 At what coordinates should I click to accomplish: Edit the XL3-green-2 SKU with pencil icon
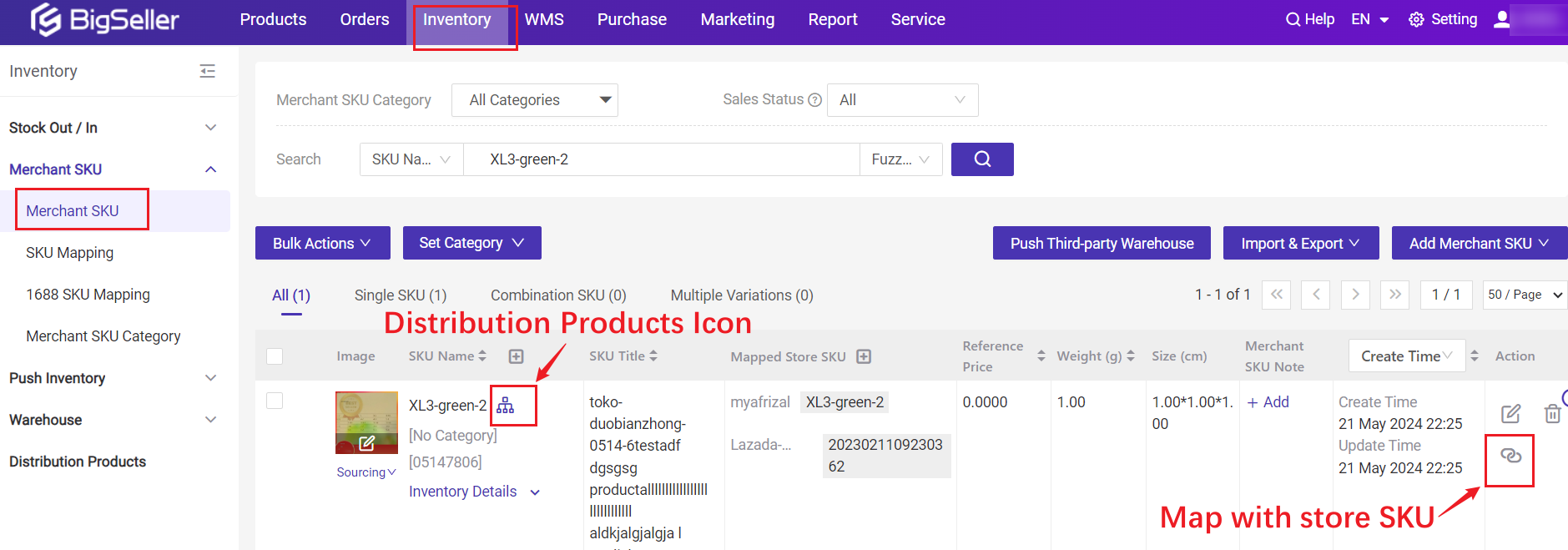[1510, 413]
